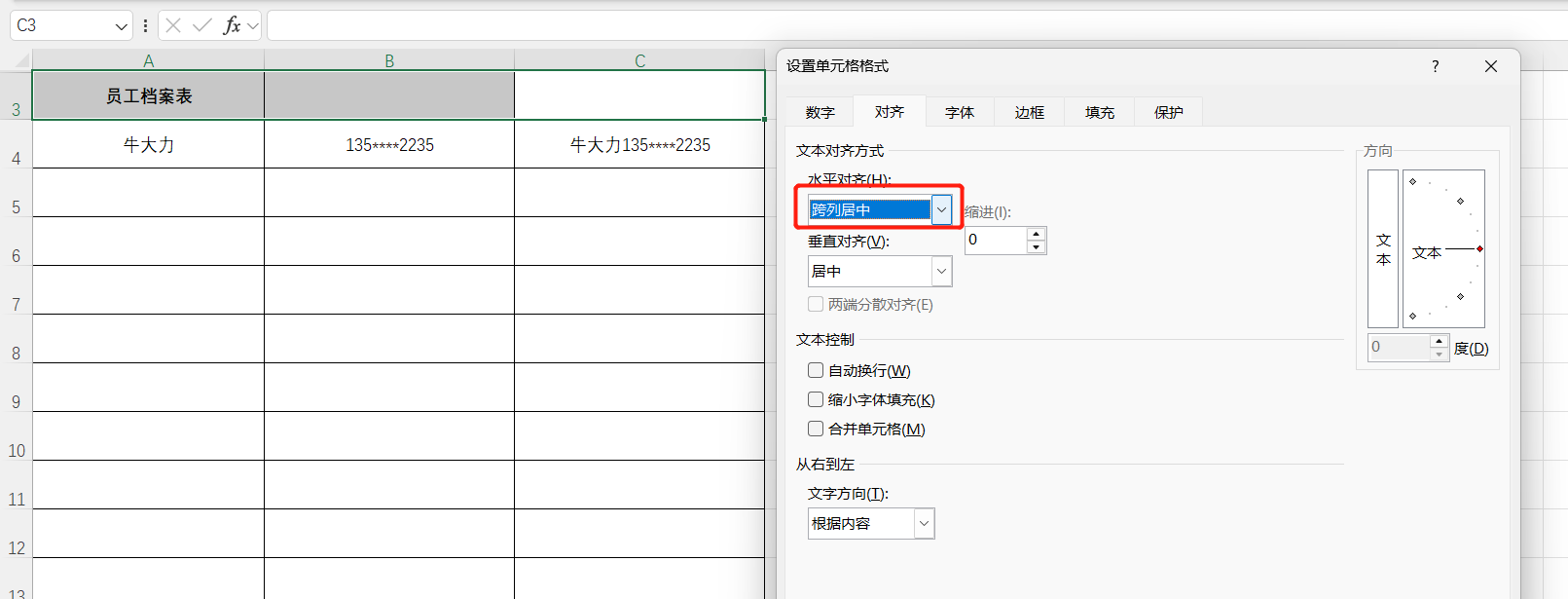The height and width of the screenshot is (599, 1568).
Task: Increase the indent value with up arrow
Action: 1037,234
